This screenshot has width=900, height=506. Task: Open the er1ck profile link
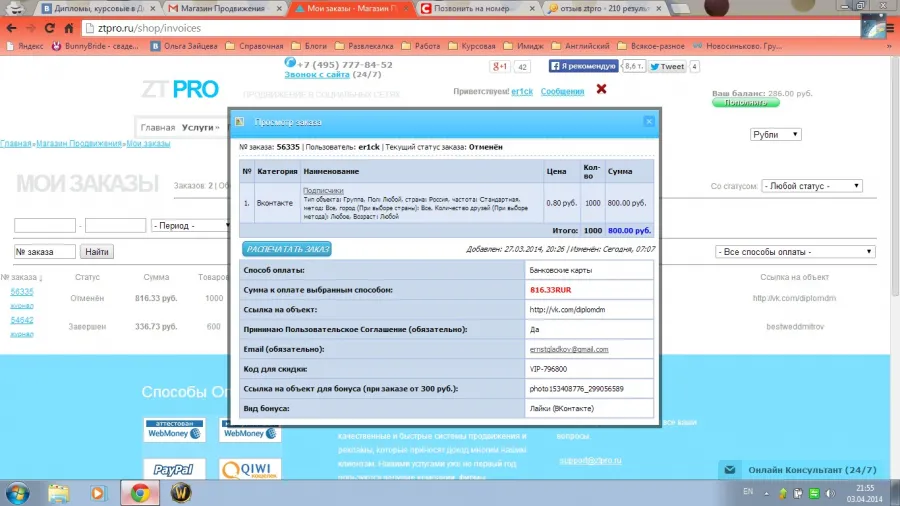pos(522,92)
